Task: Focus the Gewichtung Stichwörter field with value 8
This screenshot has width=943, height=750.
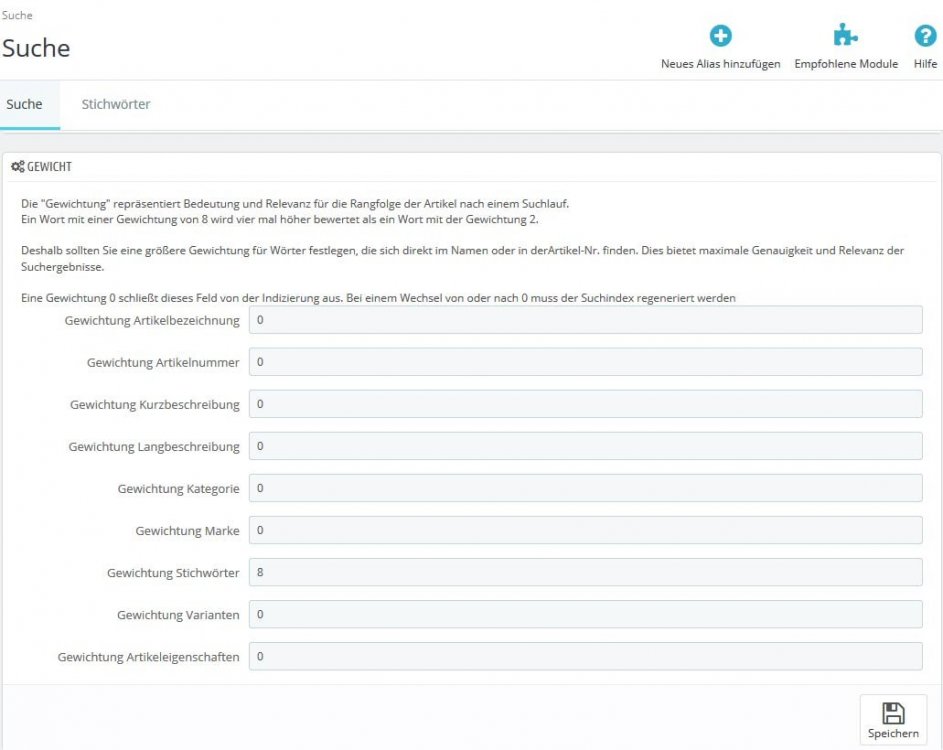Action: [x=585, y=573]
